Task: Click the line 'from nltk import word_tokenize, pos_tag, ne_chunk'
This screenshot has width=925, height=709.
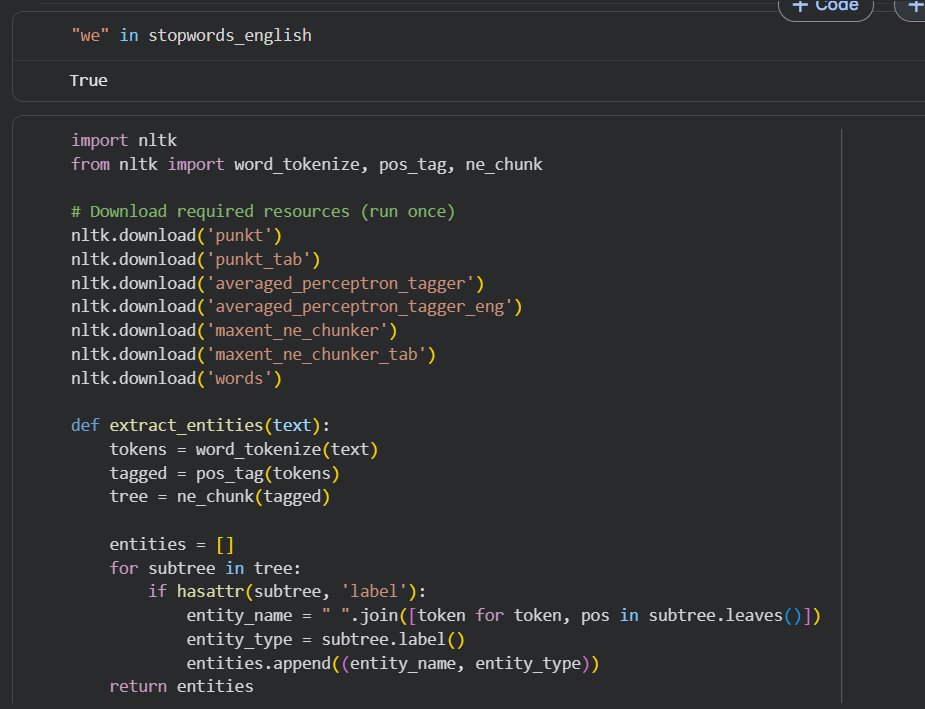Action: [307, 165]
